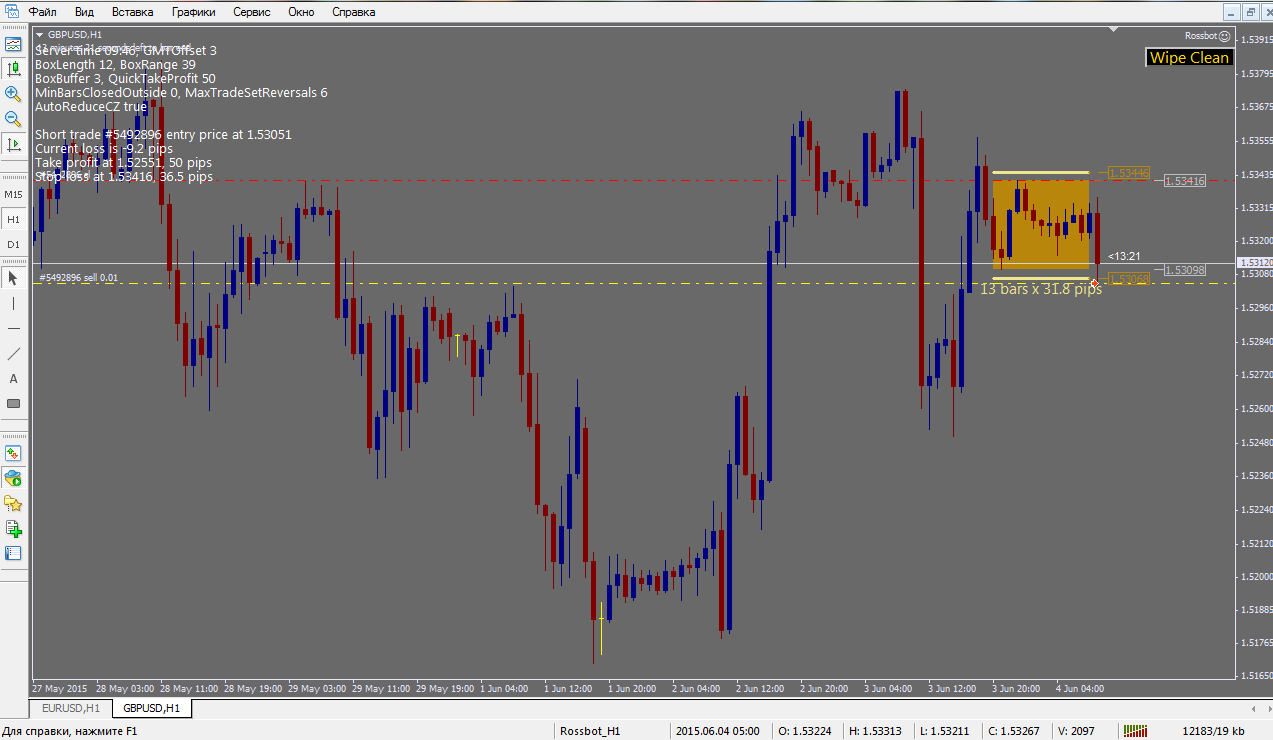This screenshot has width=1273, height=740.
Task: Open the Справка menu
Action: click(353, 12)
